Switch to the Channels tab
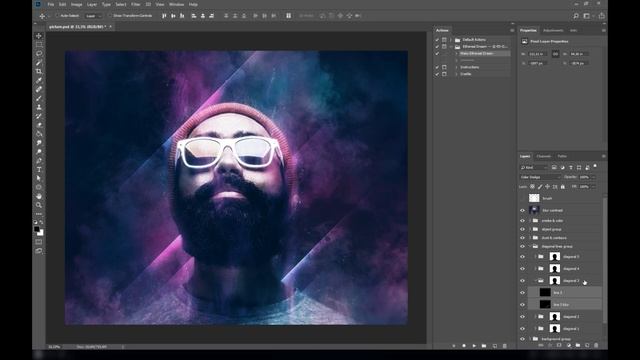This screenshot has width=640, height=360. click(544, 156)
